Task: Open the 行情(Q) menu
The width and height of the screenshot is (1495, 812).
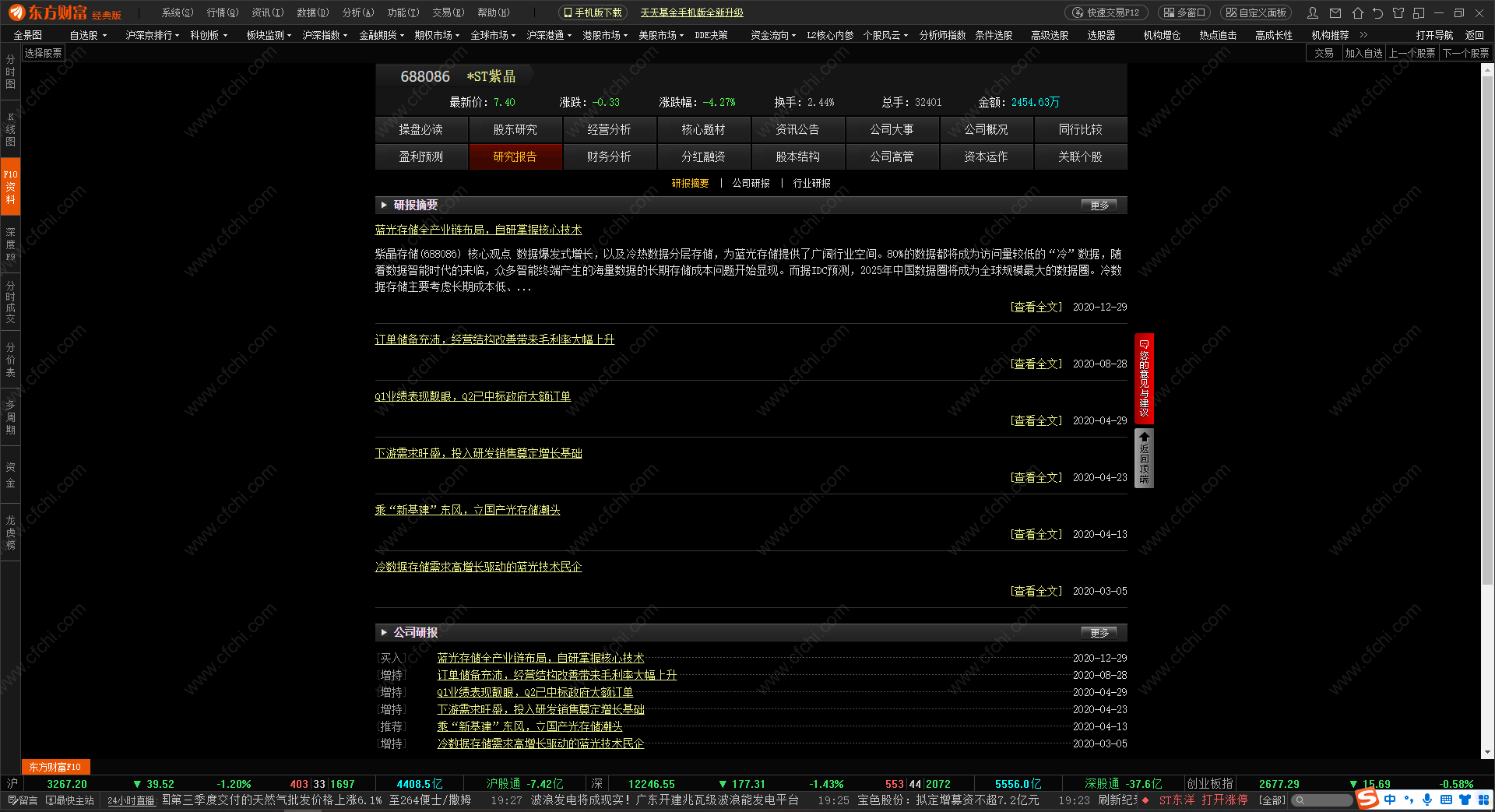Action: pos(223,12)
